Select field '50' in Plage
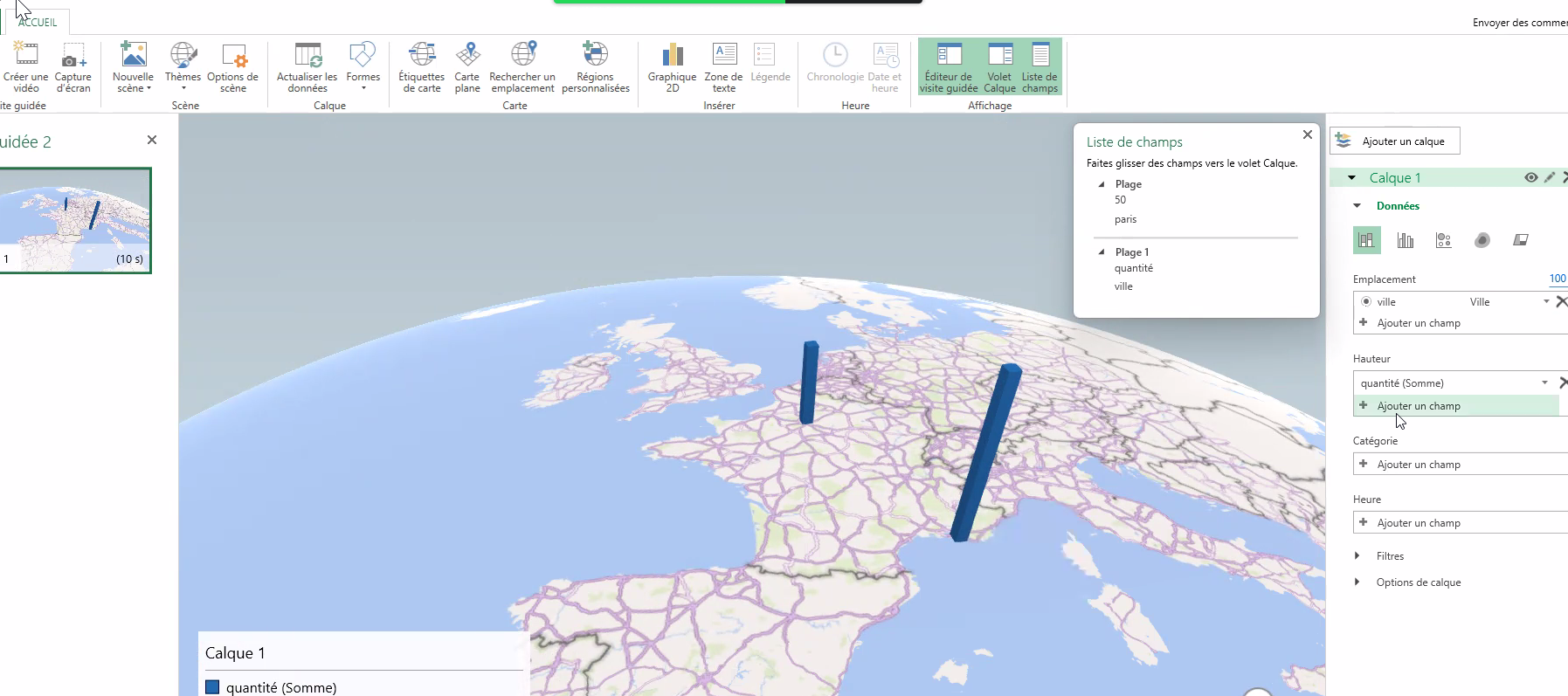Screen dimensions: 1568x696 (x=1120, y=200)
